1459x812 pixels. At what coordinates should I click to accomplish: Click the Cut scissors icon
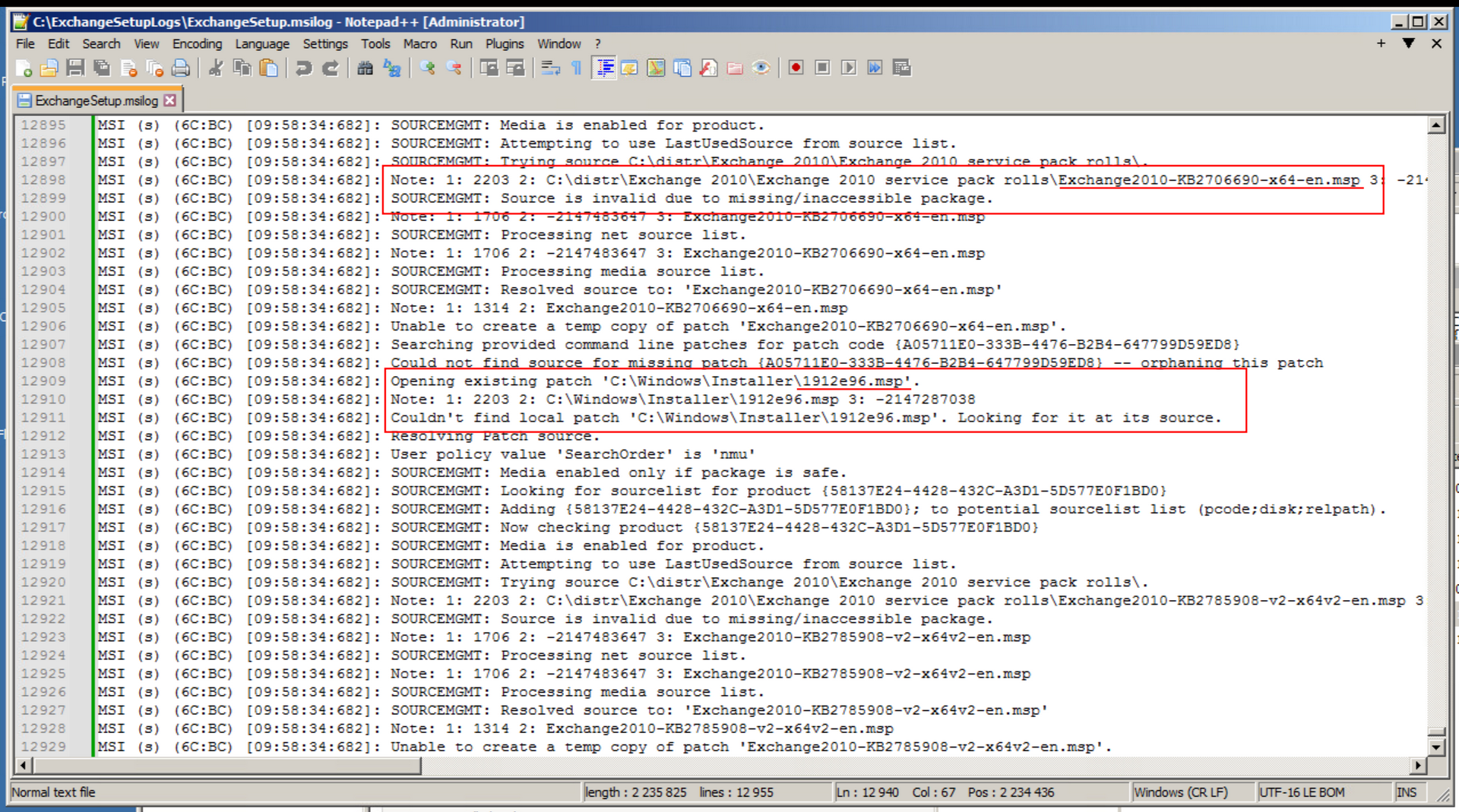point(217,68)
